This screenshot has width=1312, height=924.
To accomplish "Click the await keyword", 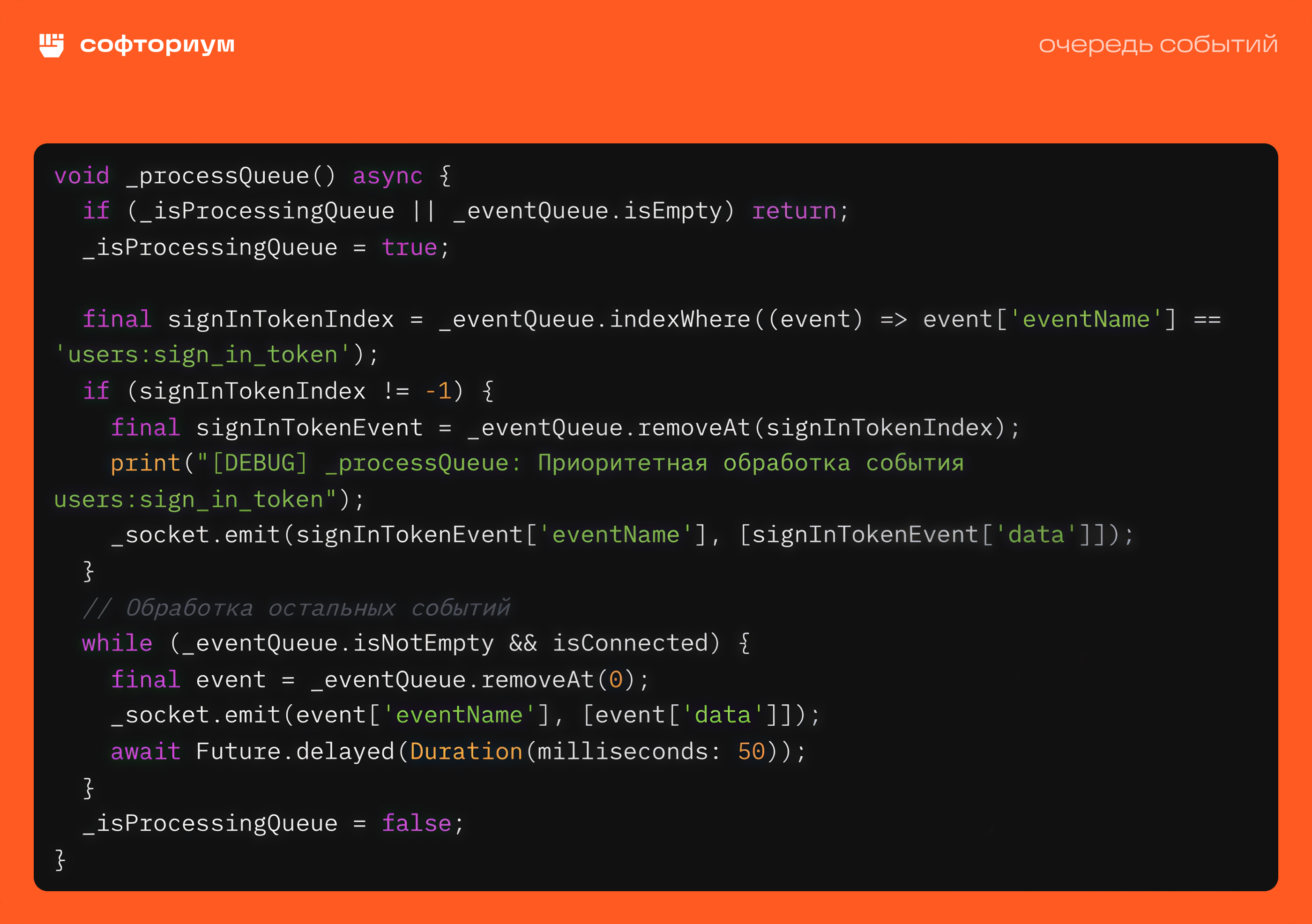I will coord(145,752).
